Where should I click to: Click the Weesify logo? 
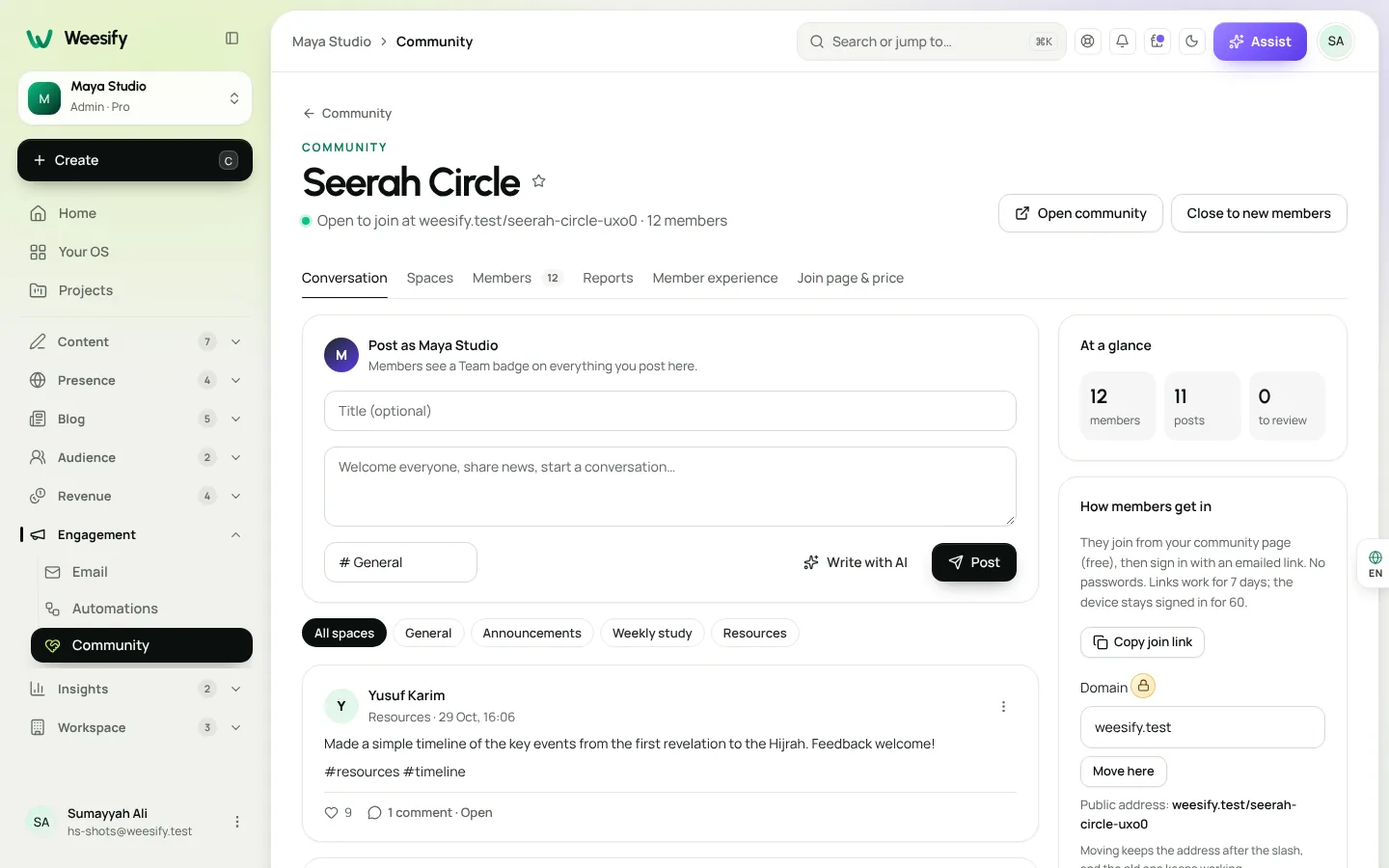point(77,39)
